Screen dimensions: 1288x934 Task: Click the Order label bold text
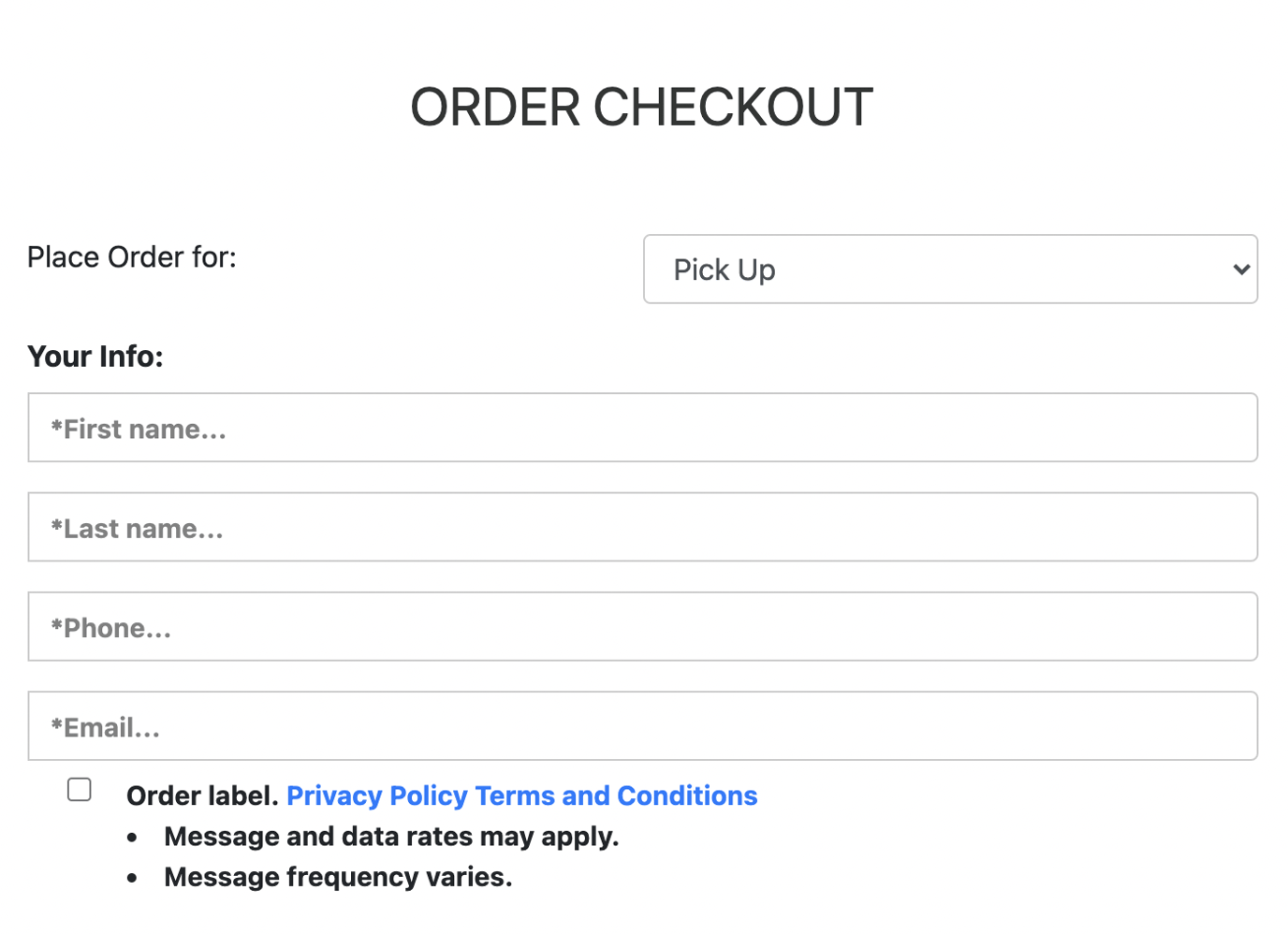(202, 795)
